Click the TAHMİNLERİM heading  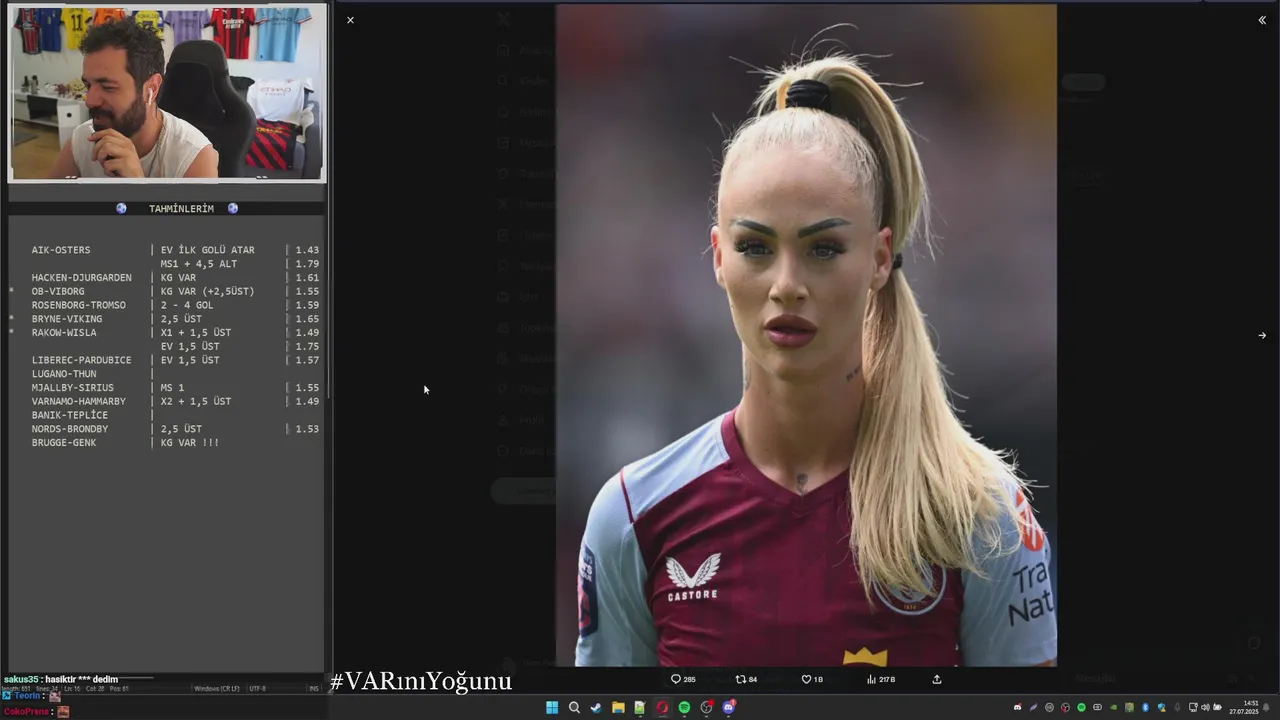pos(181,209)
